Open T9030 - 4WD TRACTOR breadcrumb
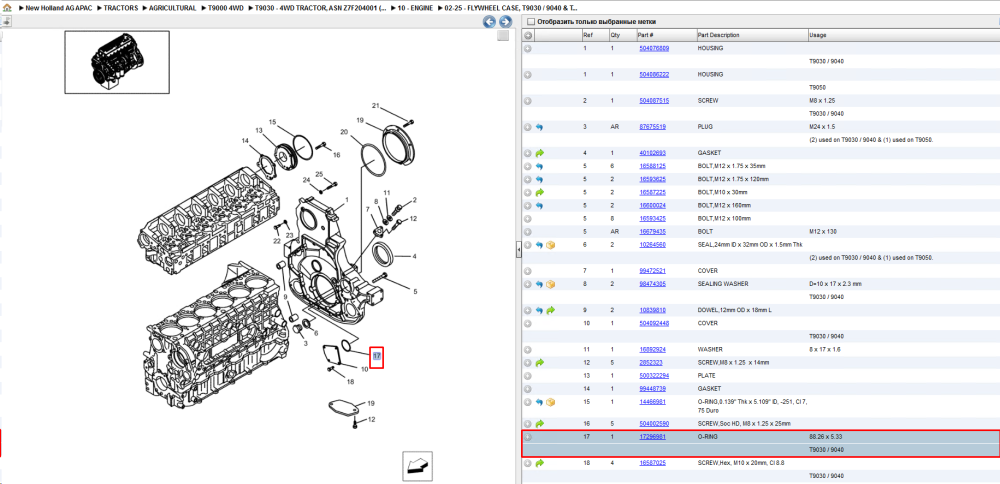 (x=321, y=8)
